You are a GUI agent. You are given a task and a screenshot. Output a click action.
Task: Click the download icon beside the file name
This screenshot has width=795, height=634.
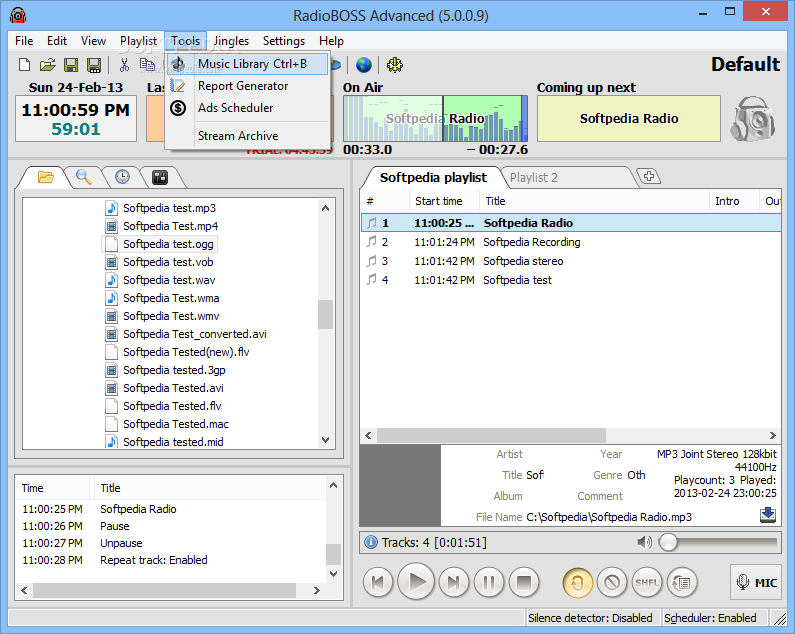pos(768,515)
